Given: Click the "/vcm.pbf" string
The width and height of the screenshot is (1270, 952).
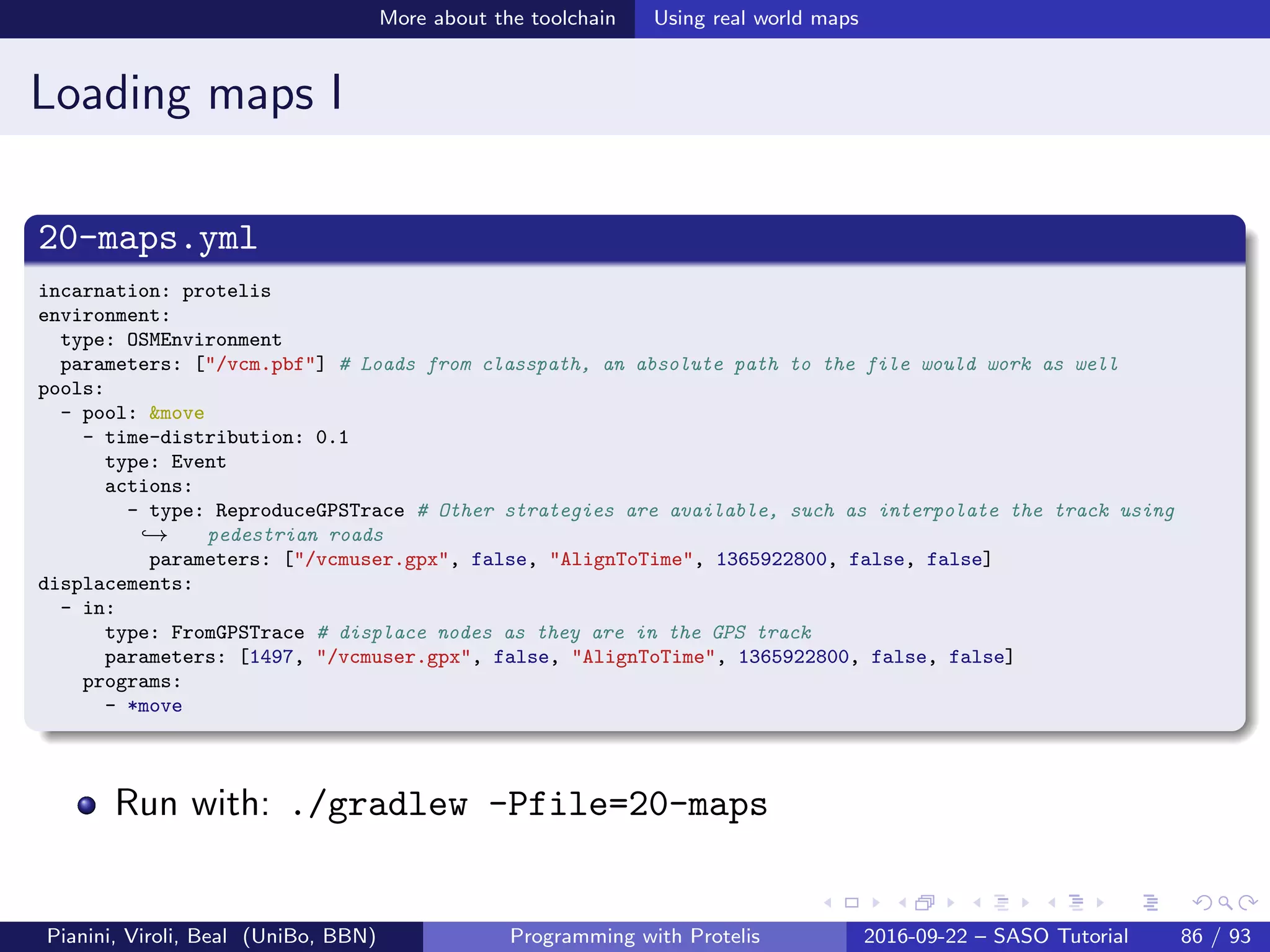Looking at the screenshot, I should coord(260,364).
